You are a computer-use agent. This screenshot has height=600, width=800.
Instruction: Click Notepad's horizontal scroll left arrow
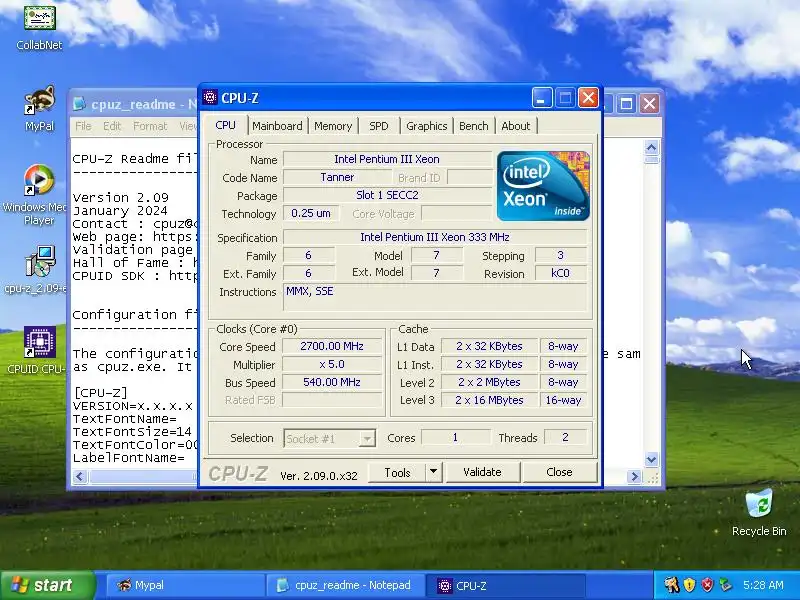pos(80,477)
